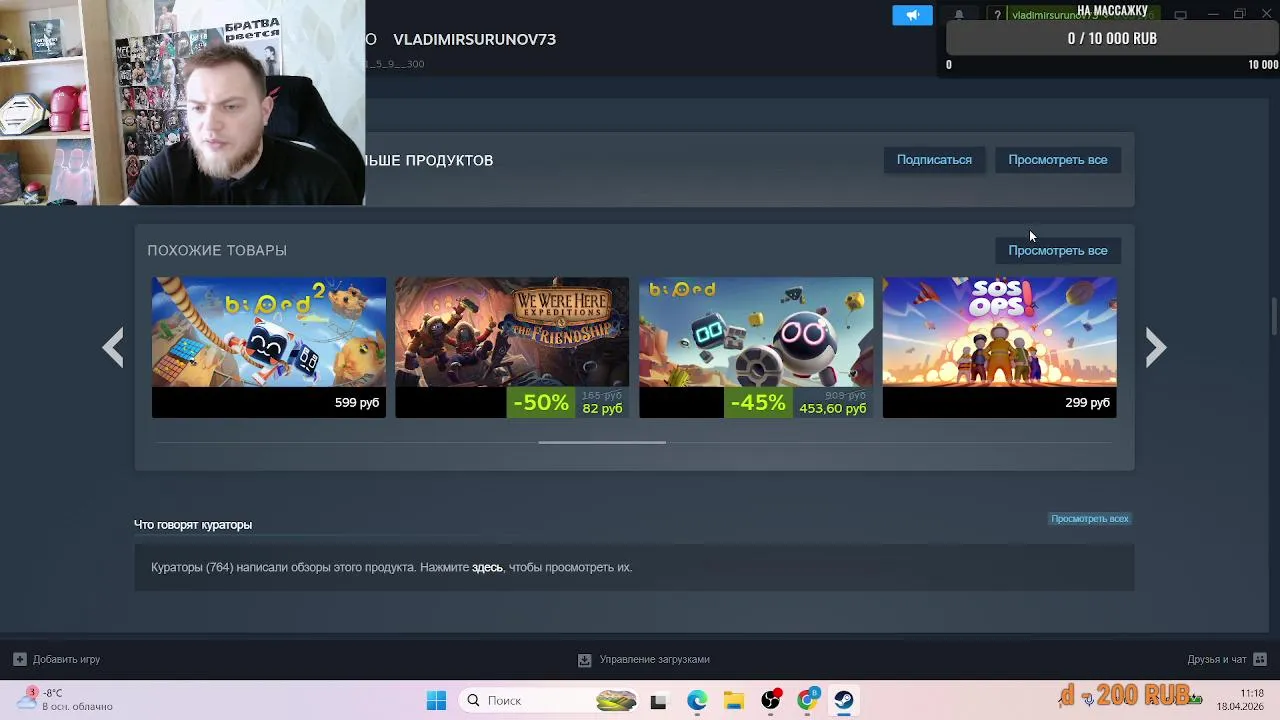Open Windows Start menu
The width and height of the screenshot is (1280, 720).
[436, 700]
